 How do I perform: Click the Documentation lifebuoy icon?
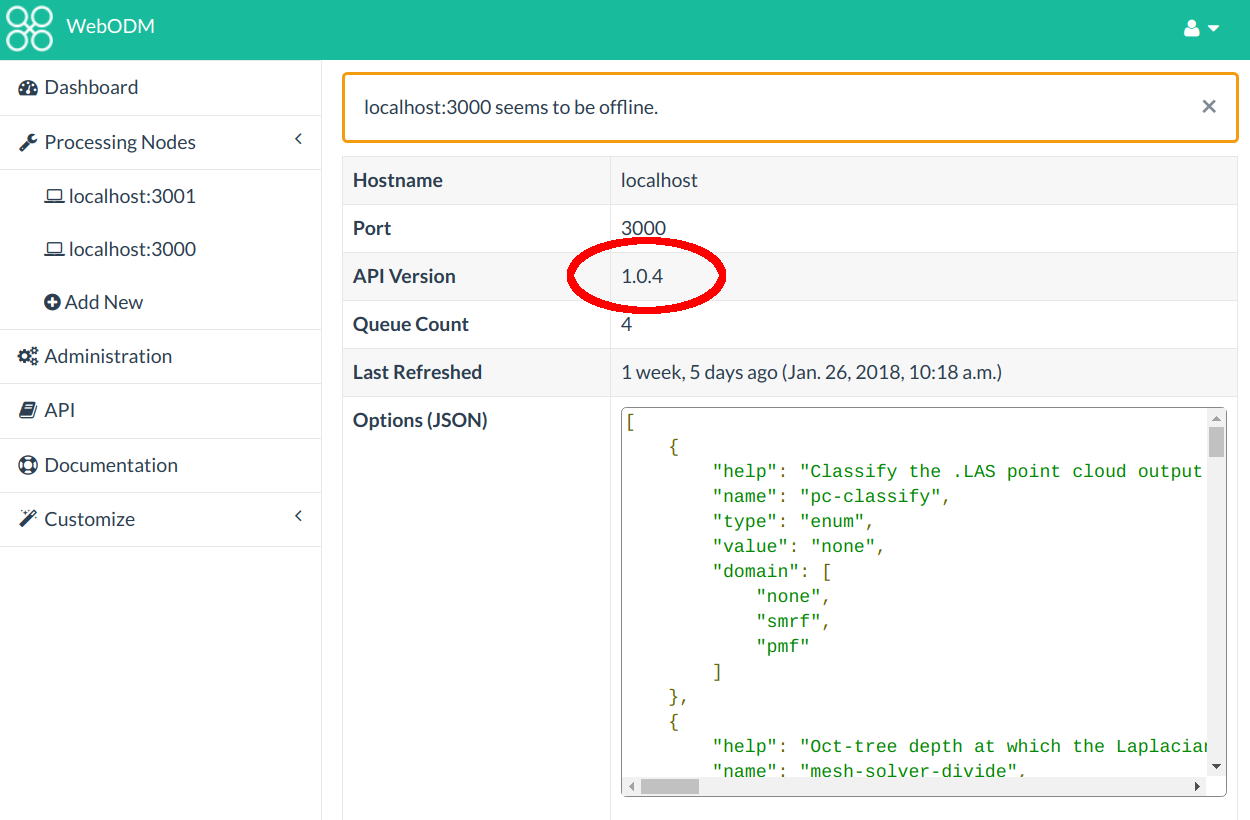pos(28,466)
